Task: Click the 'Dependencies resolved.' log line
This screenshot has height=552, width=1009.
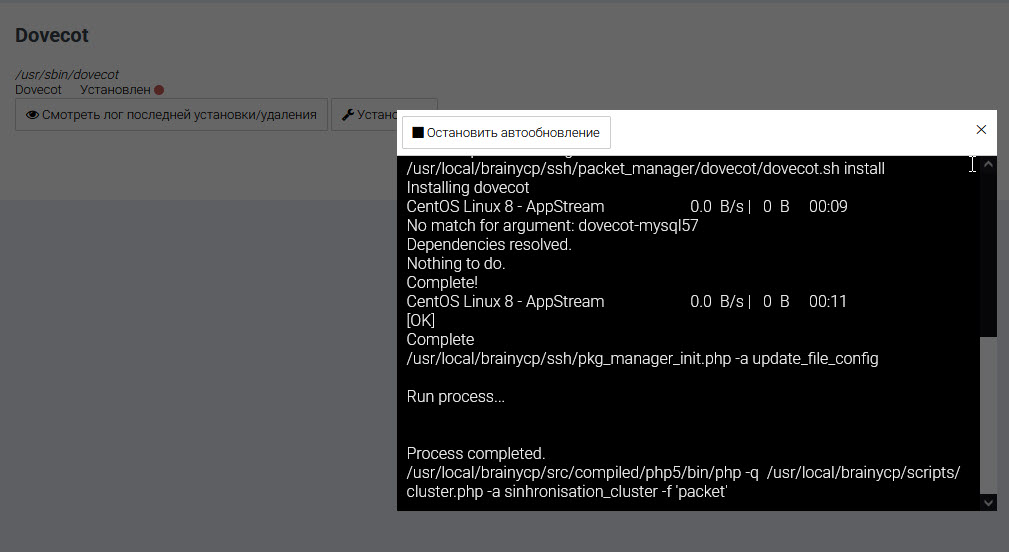Action: tap(489, 245)
